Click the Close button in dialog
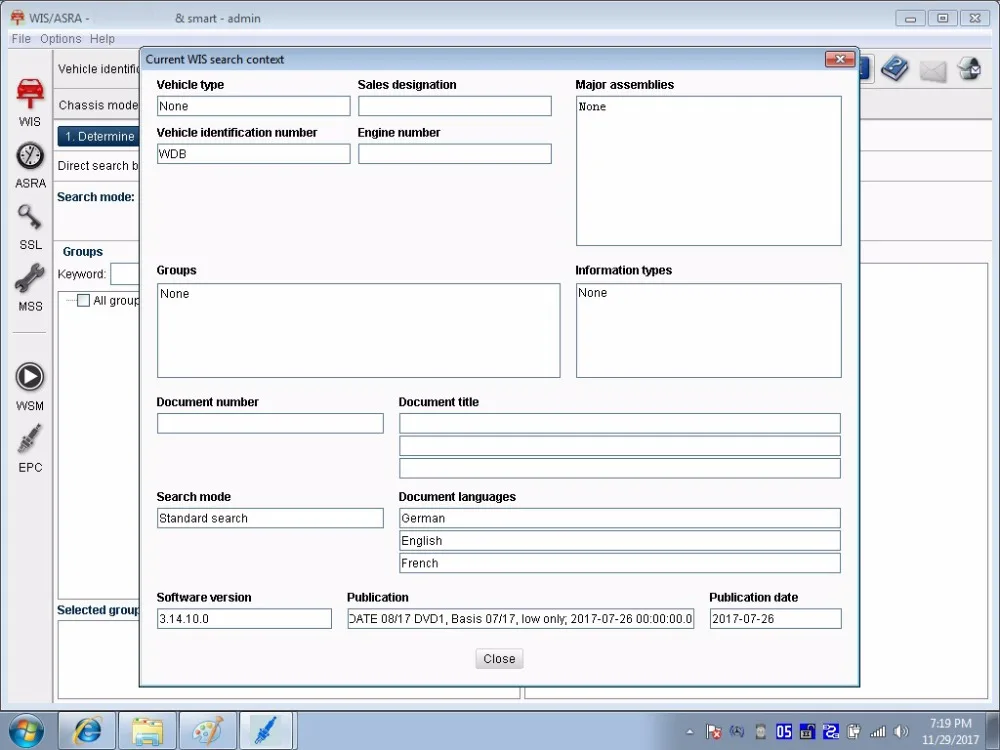 [499, 659]
